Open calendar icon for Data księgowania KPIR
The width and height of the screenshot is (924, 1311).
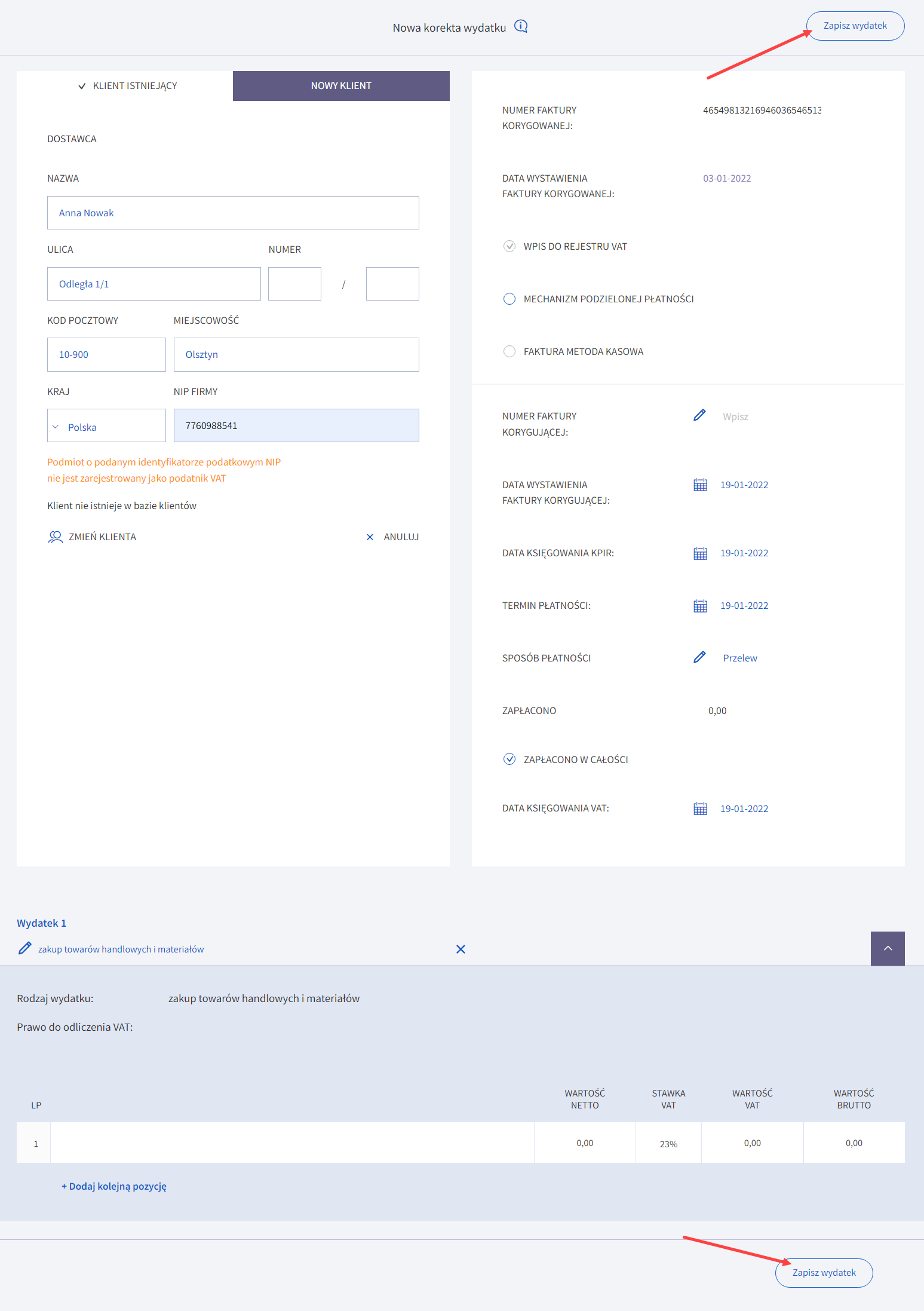pos(700,553)
